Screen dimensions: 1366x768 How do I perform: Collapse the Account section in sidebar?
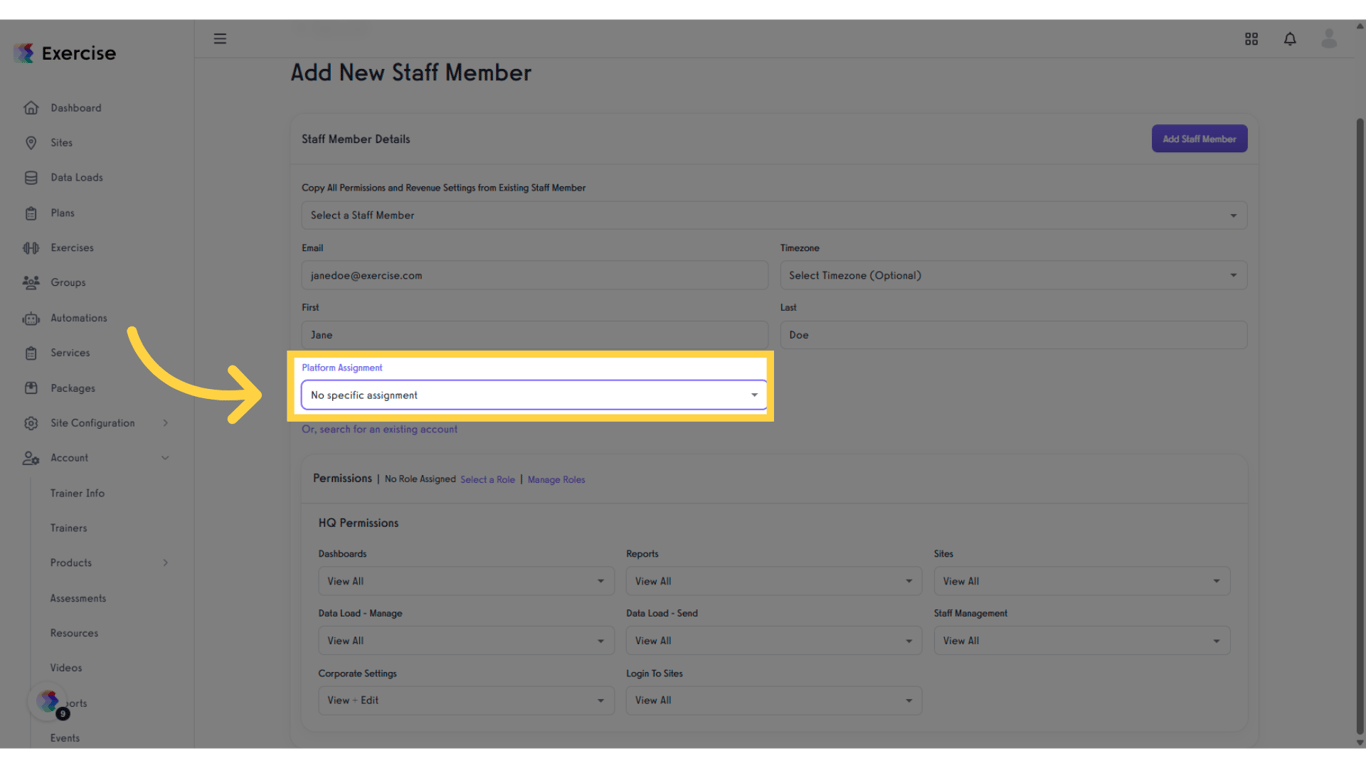(165, 458)
